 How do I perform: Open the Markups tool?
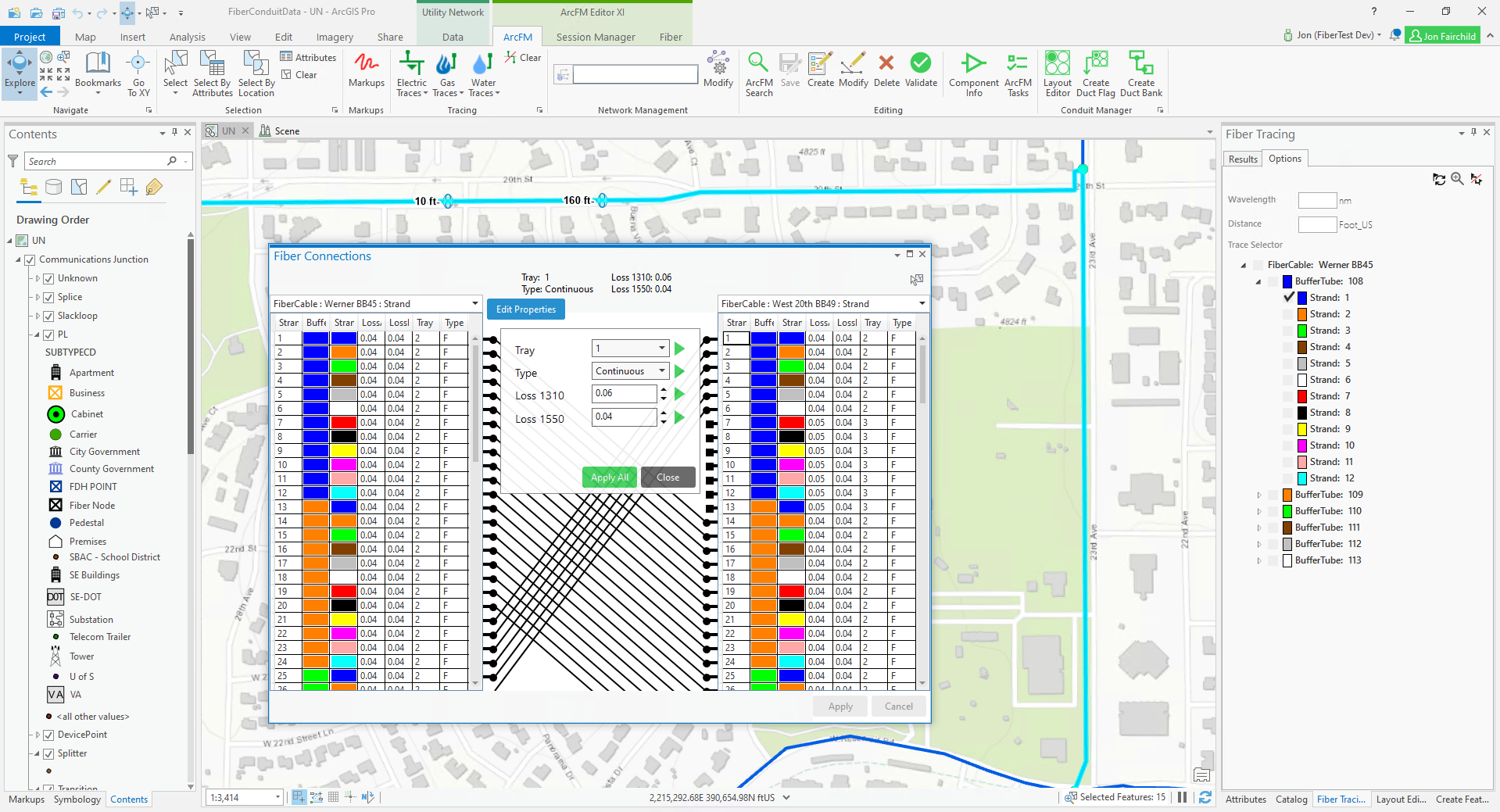click(366, 70)
